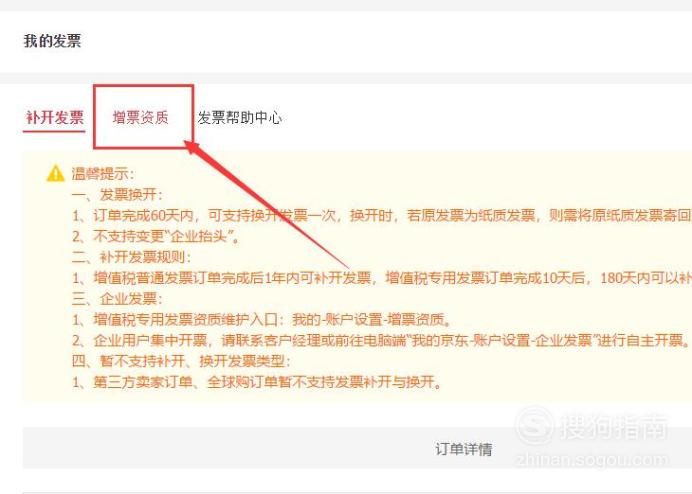This screenshot has height=494, width=692.
Task: Click the 增值税专用发票资质维护入口 line
Action: (x=261, y=320)
